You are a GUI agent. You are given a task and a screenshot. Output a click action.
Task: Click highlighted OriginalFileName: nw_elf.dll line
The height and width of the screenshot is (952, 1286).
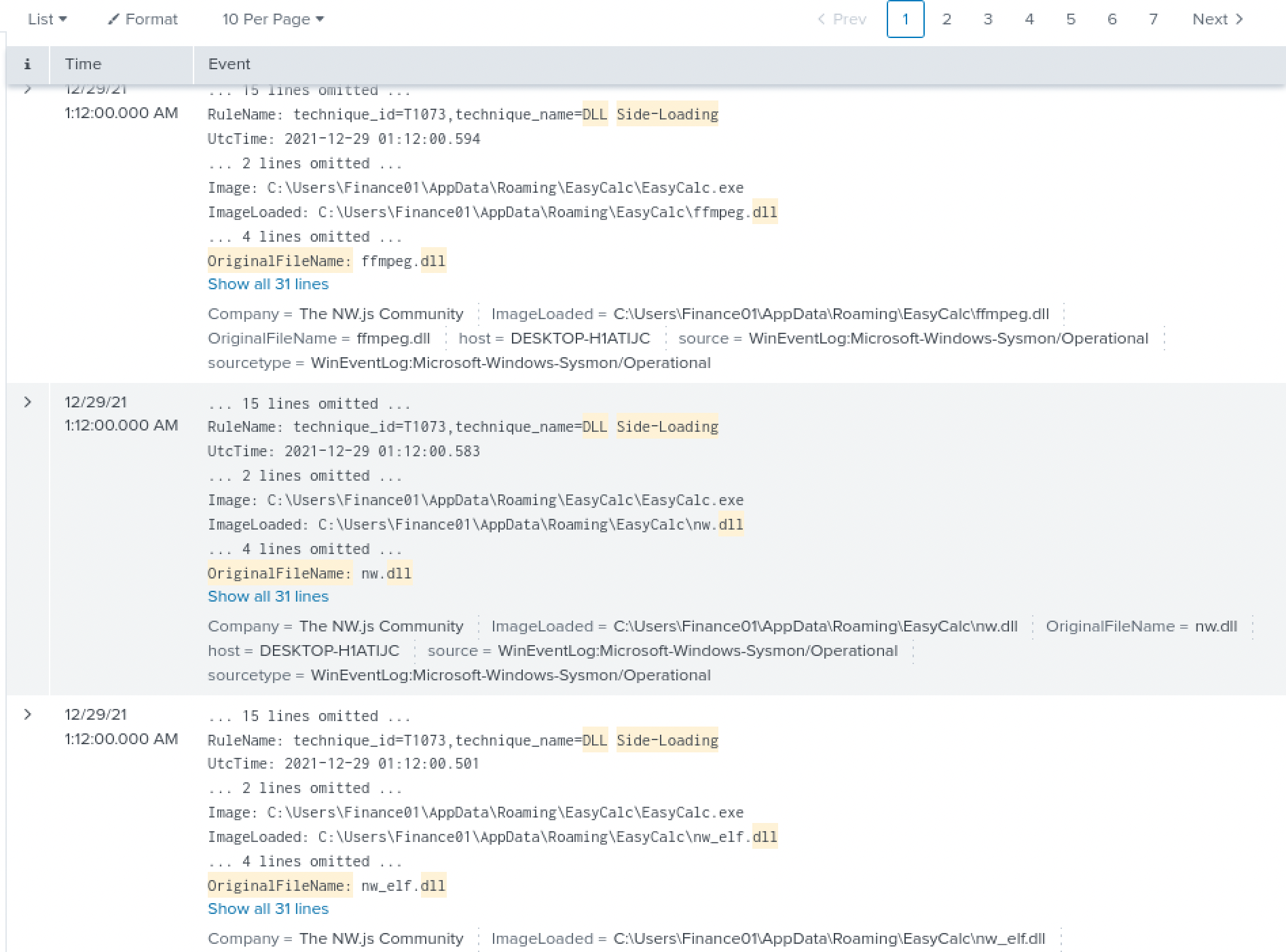click(x=327, y=885)
